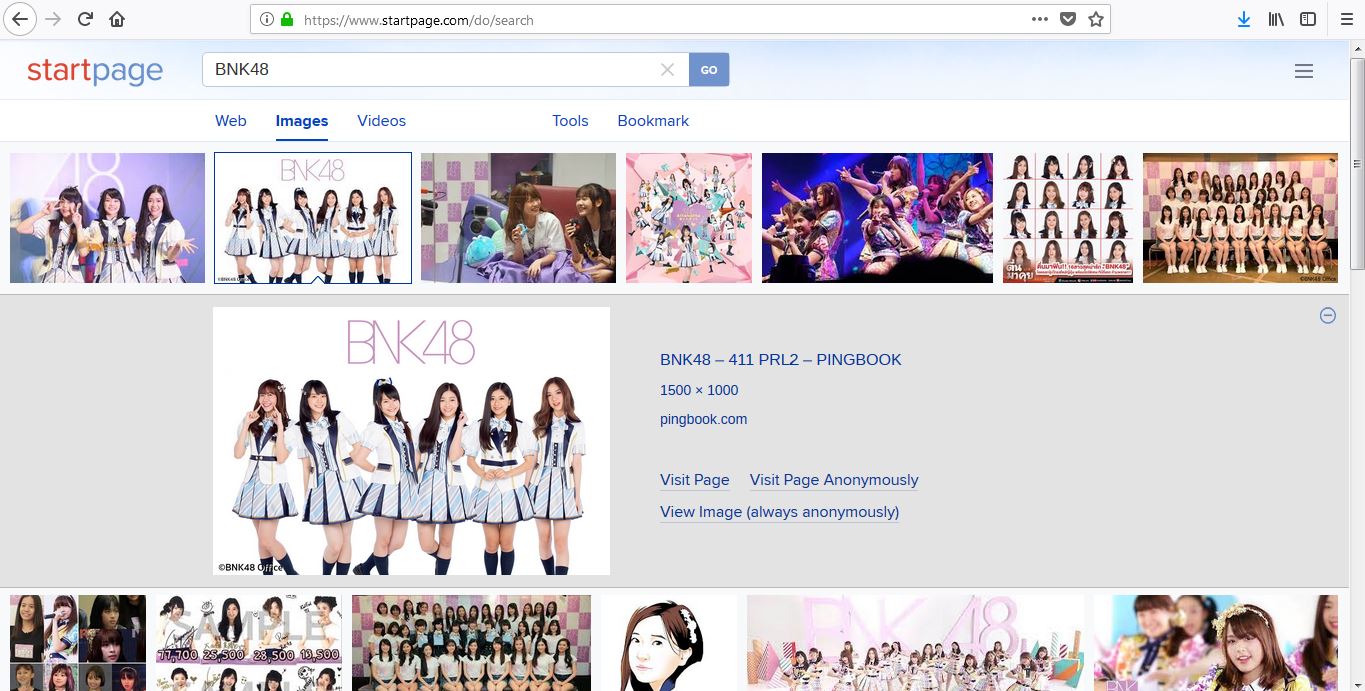Clear the BNK48 search query
This screenshot has height=691, width=1365.
tap(667, 69)
